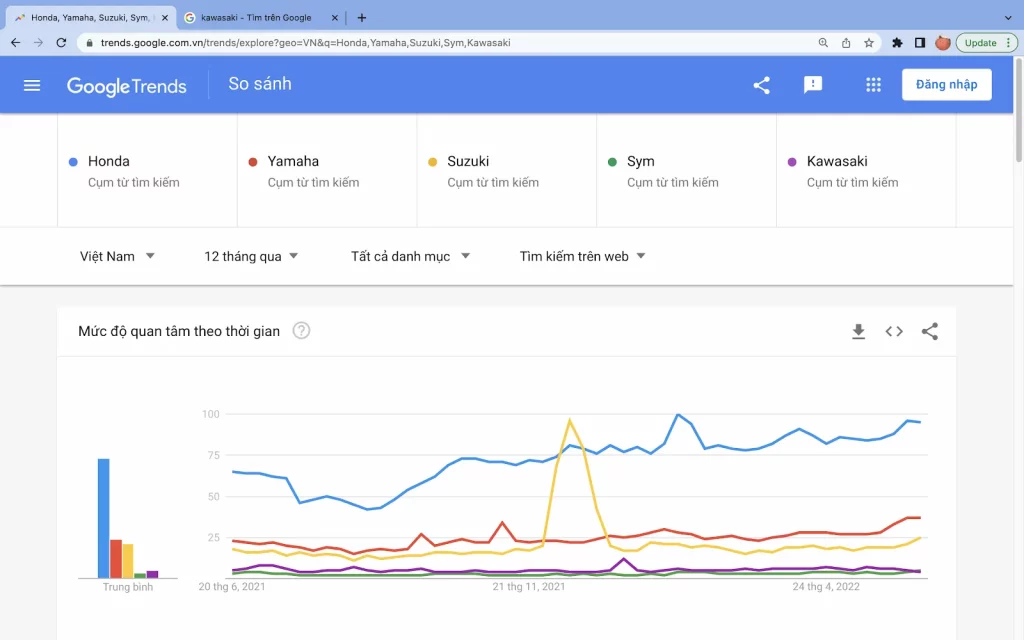Select the Kawasaki search term card
The width and height of the screenshot is (1024, 640).
pos(866,170)
